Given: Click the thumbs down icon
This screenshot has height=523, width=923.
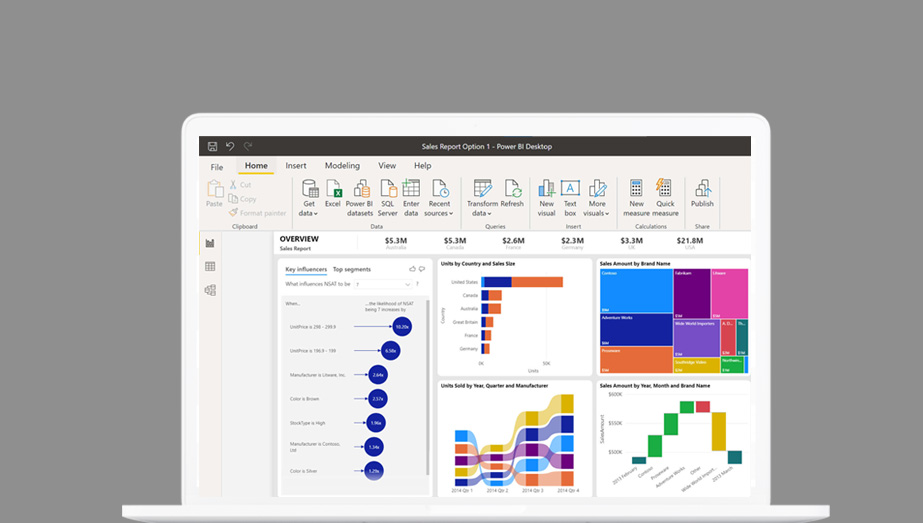Looking at the screenshot, I should (x=421, y=269).
